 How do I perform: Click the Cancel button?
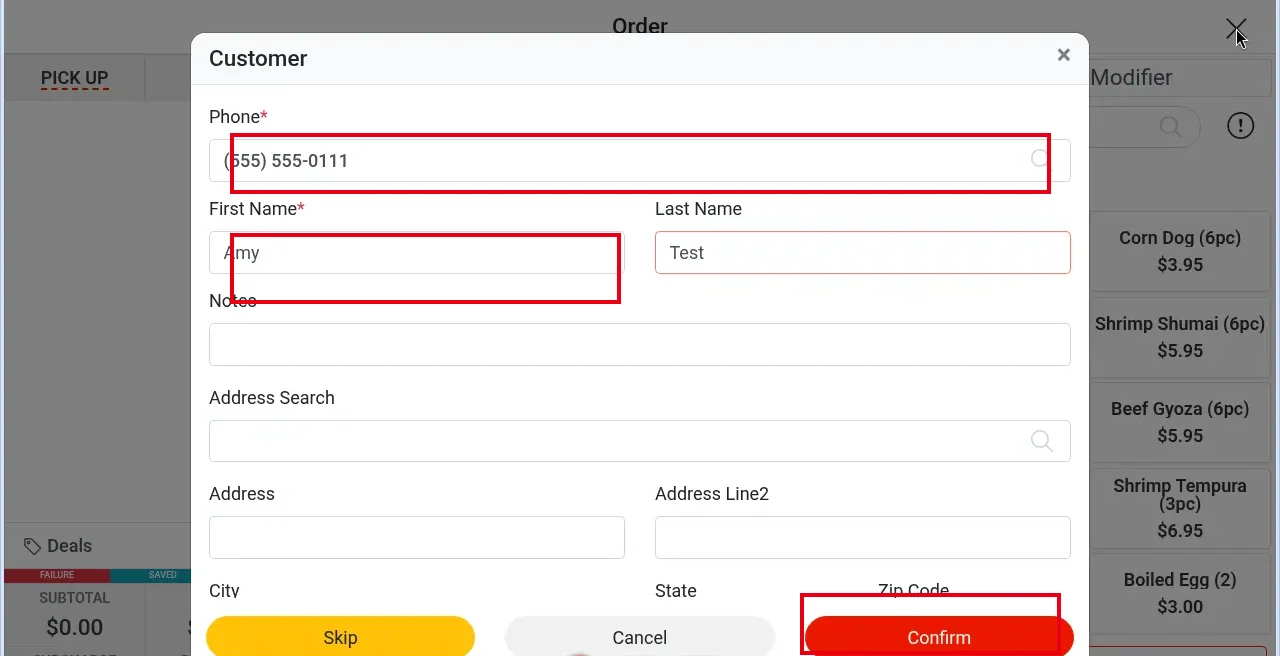(x=640, y=637)
